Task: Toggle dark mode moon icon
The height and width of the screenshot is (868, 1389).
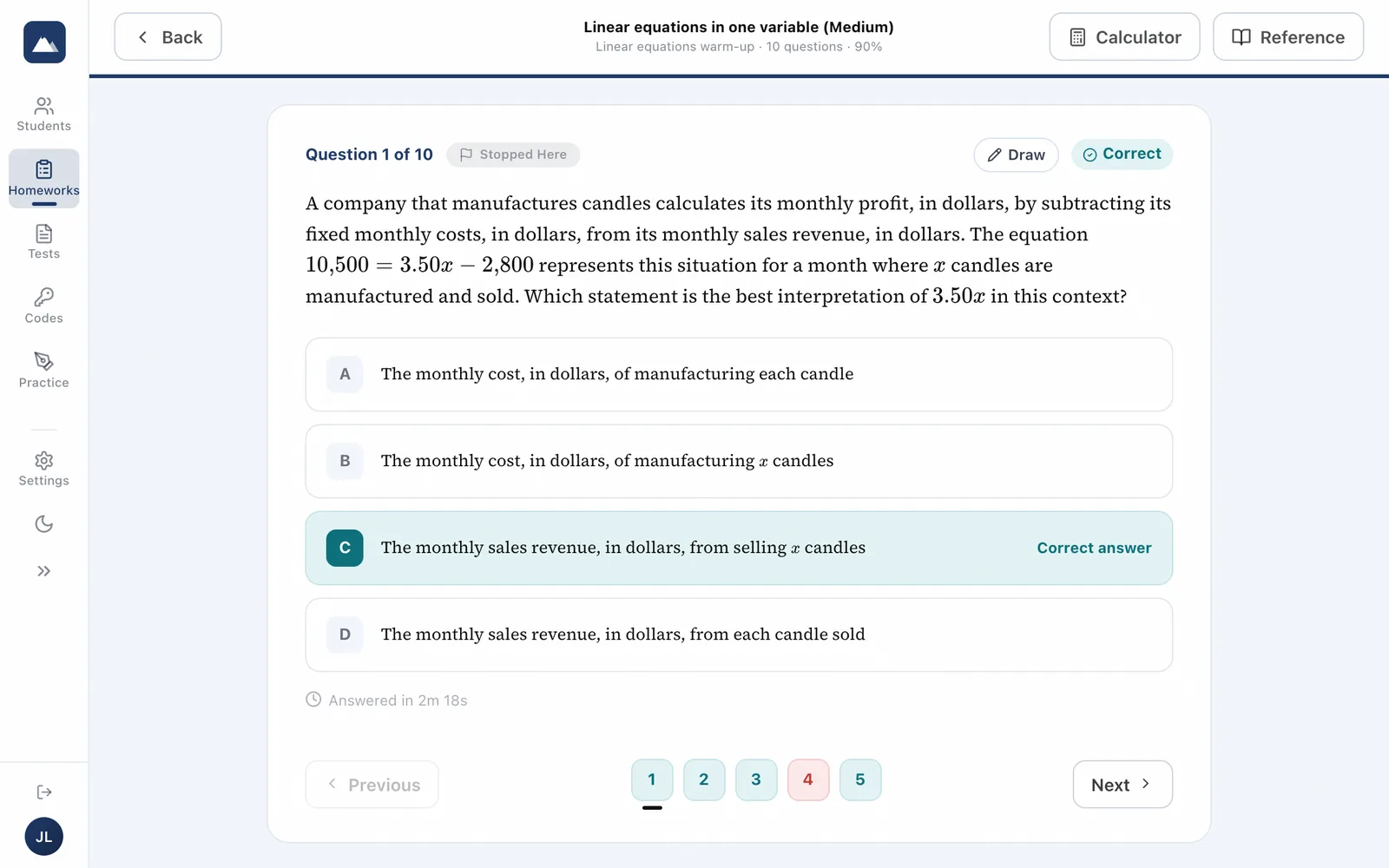Action: 44,524
